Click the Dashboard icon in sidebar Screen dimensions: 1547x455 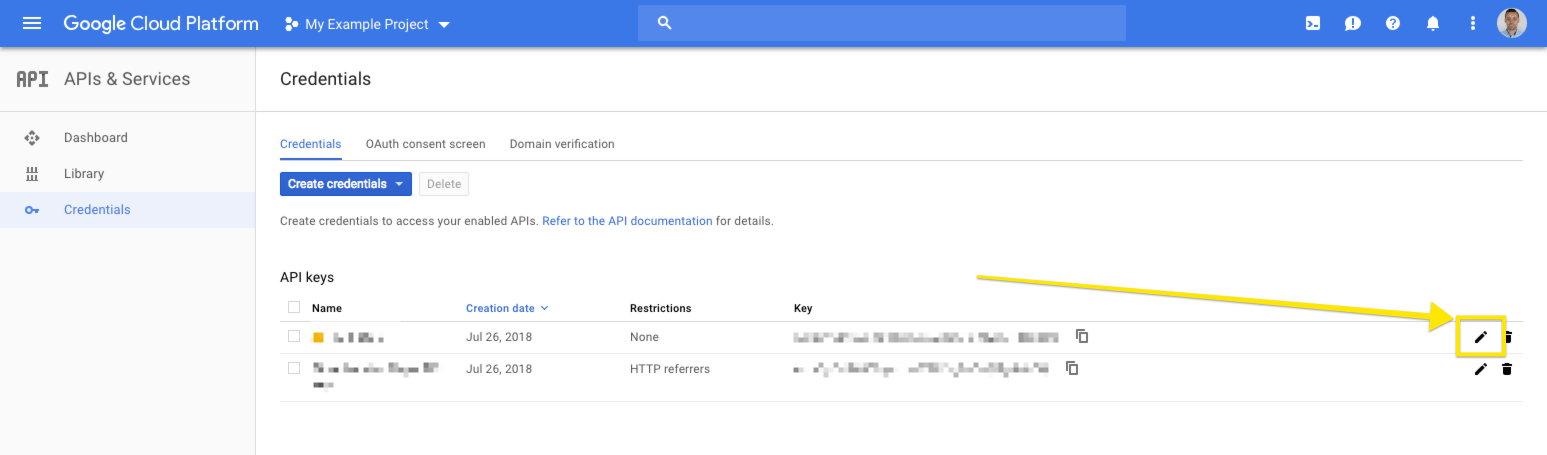click(x=32, y=138)
